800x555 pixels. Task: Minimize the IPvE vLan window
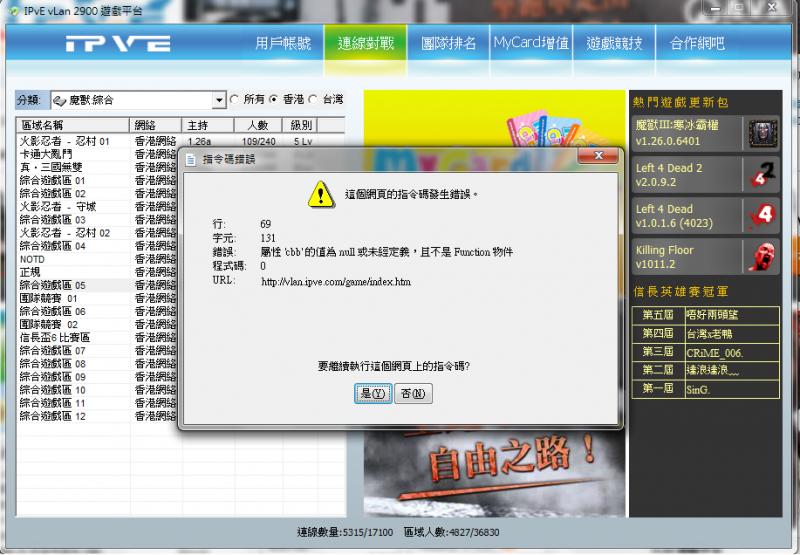click(716, 7)
